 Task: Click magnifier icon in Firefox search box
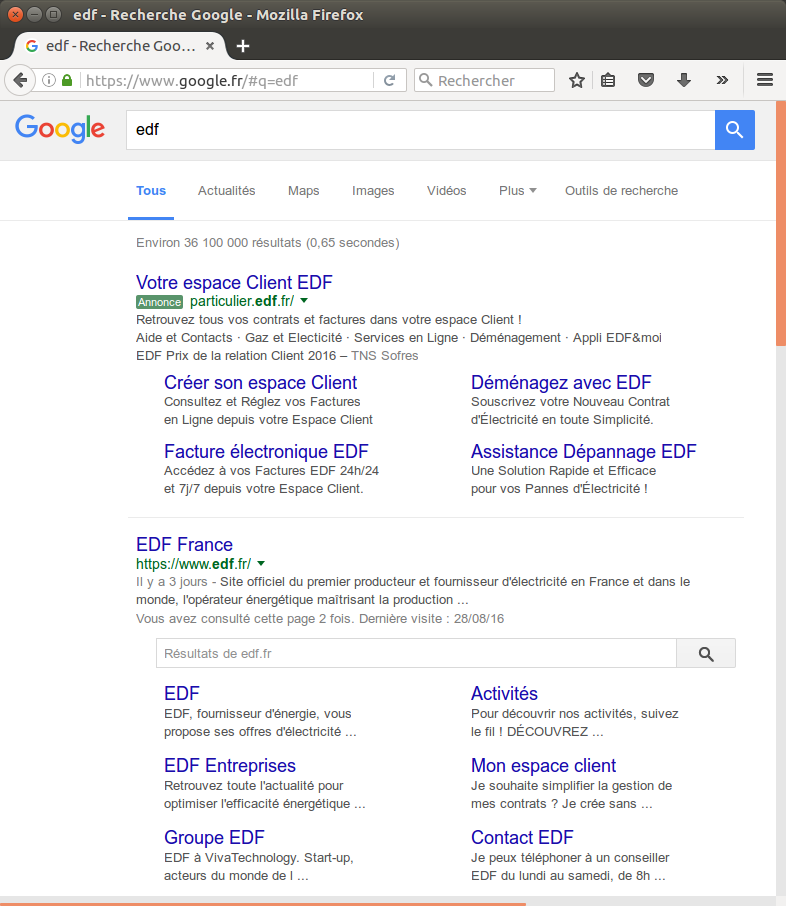[425, 80]
